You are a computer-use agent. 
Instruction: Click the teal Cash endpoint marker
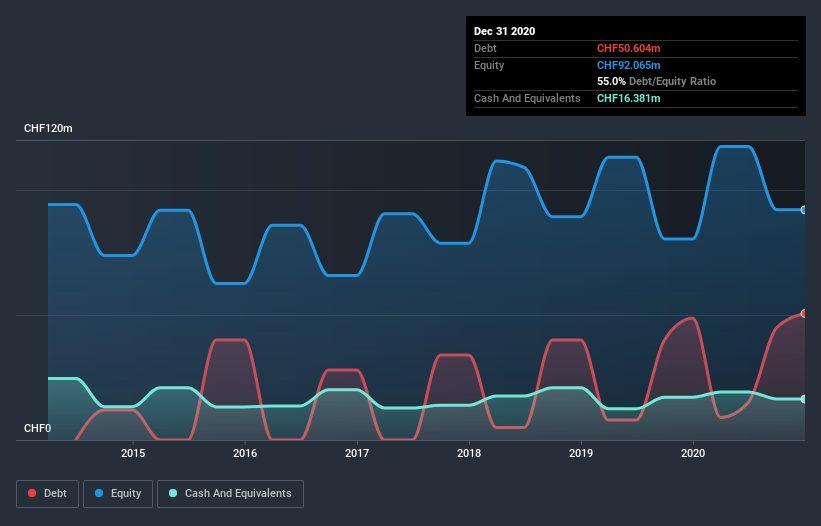[x=804, y=399]
